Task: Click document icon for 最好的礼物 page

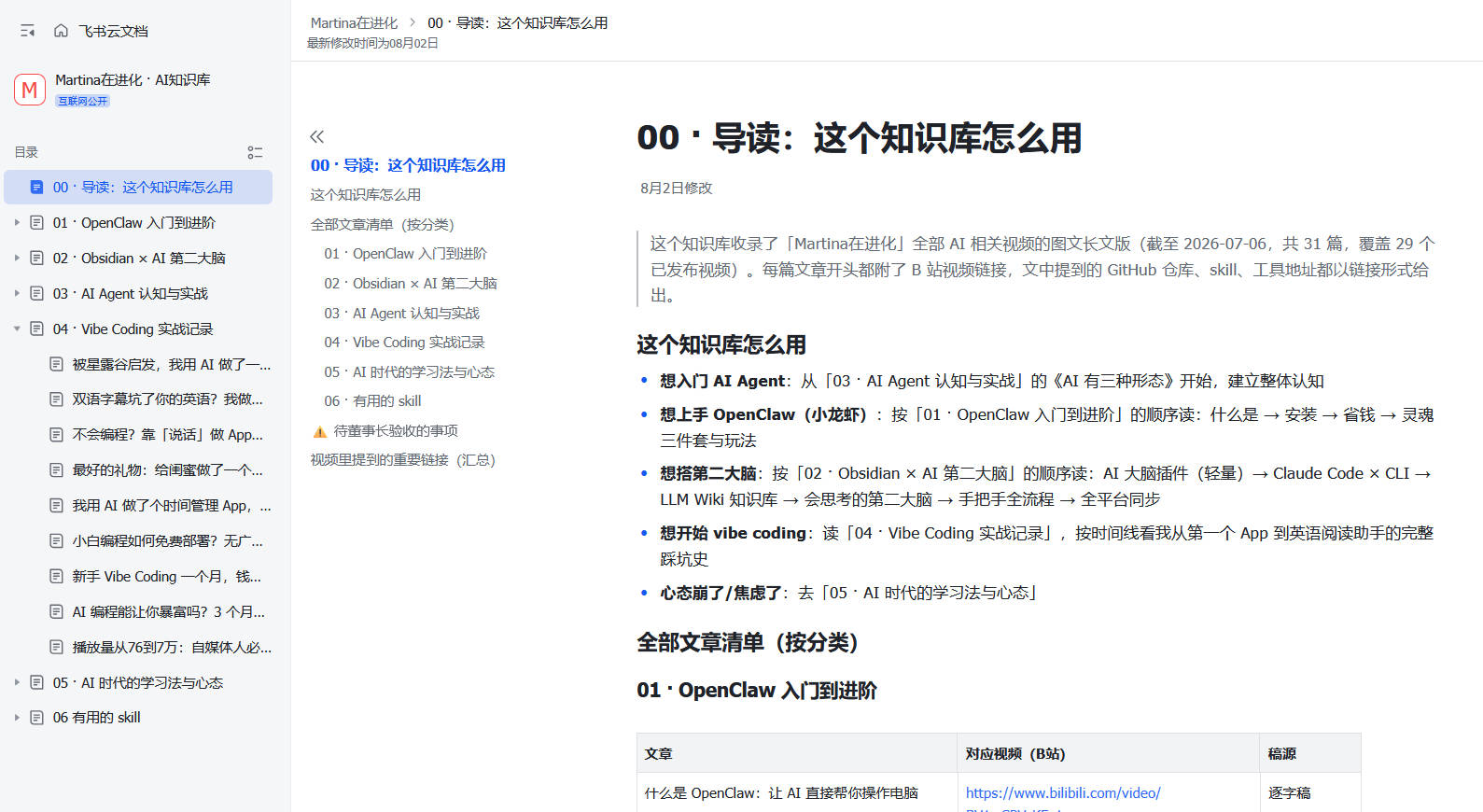Action: click(x=56, y=470)
